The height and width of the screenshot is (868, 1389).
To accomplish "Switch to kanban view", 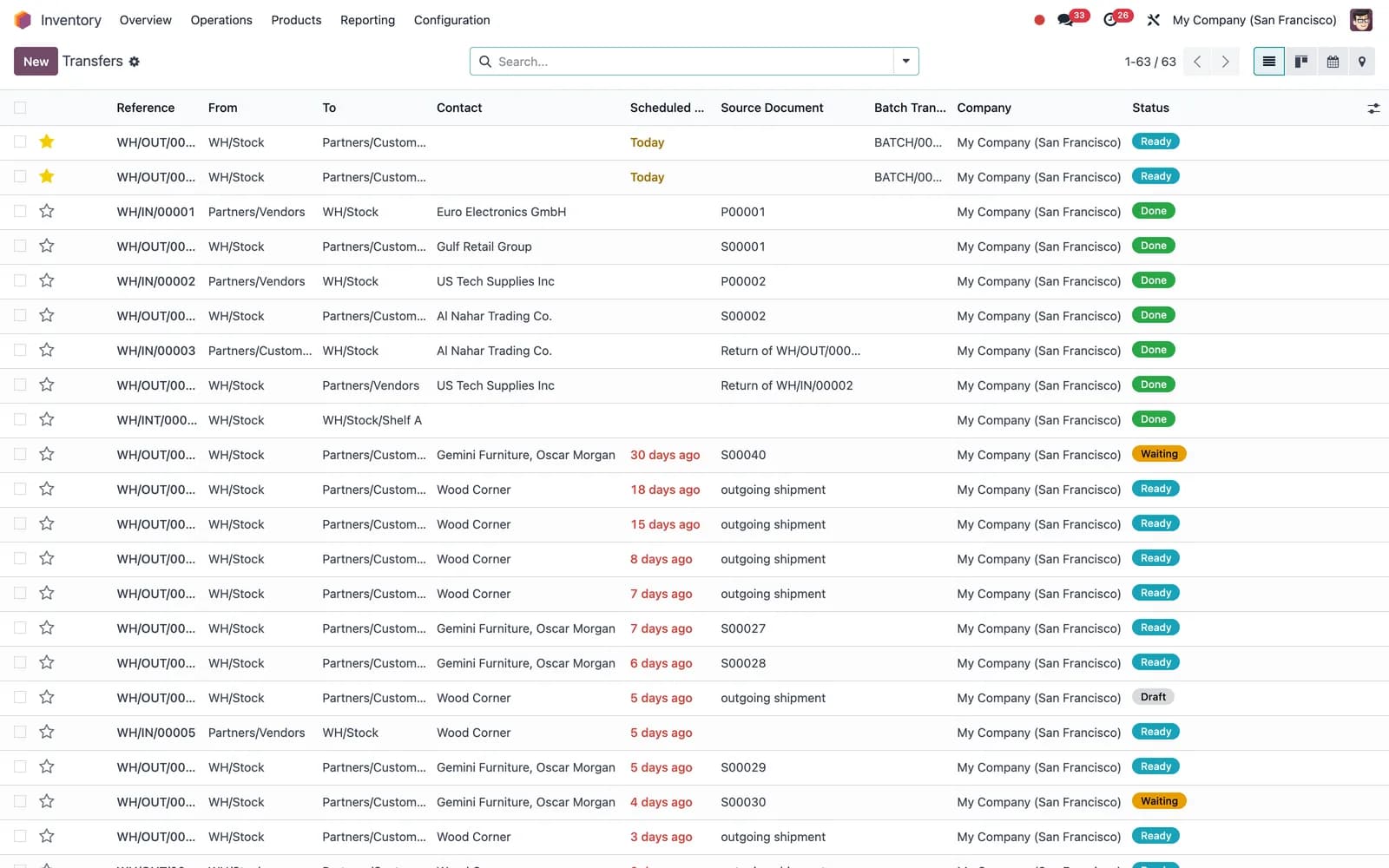I will coord(1300,62).
